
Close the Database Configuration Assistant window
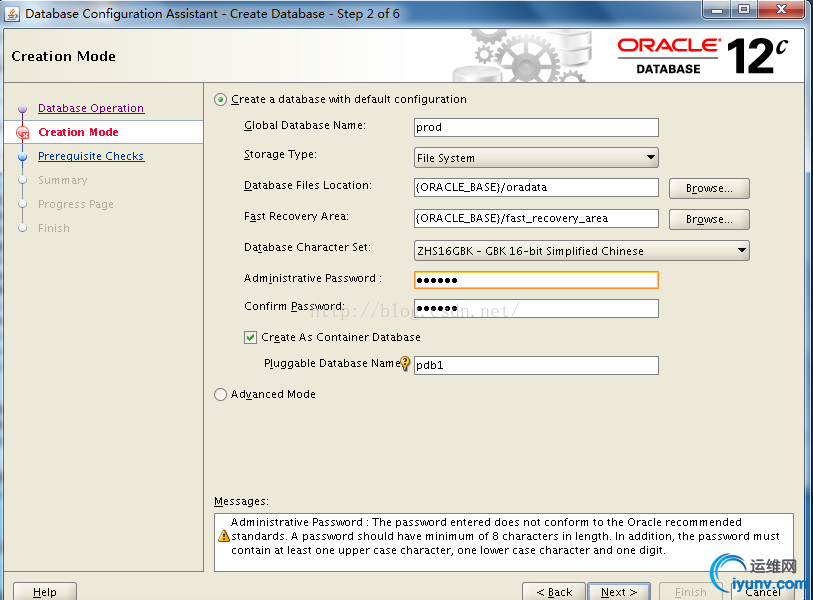[781, 9]
